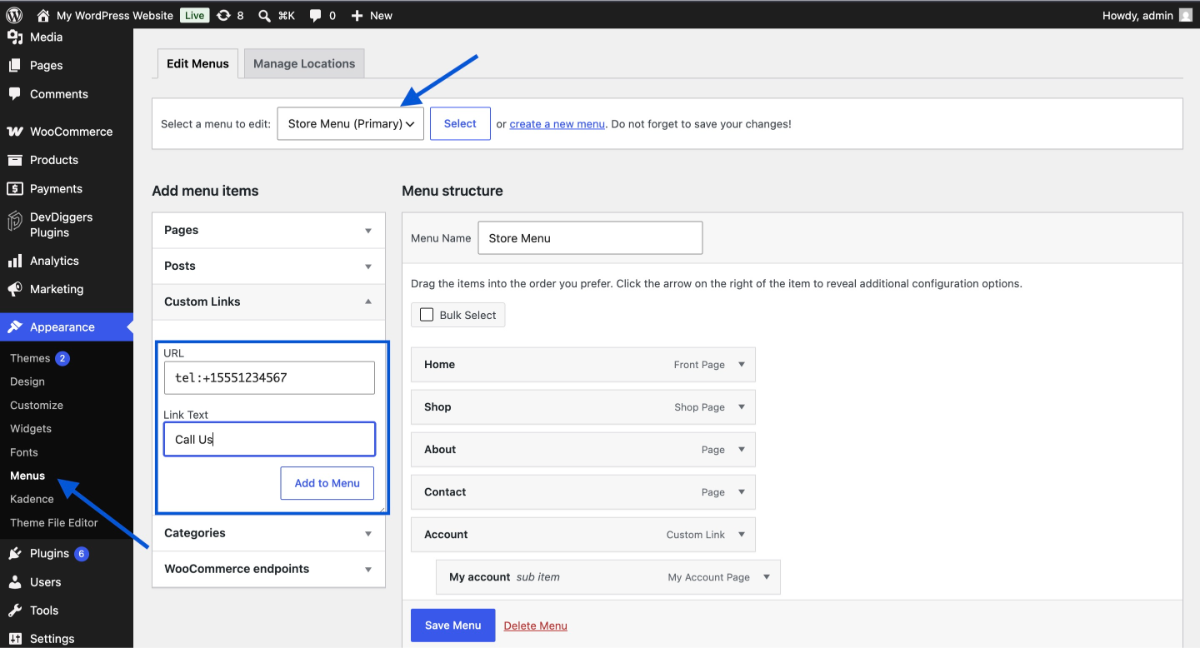1200x648 pixels.
Task: Open the Design submenu item
Action: coord(27,382)
